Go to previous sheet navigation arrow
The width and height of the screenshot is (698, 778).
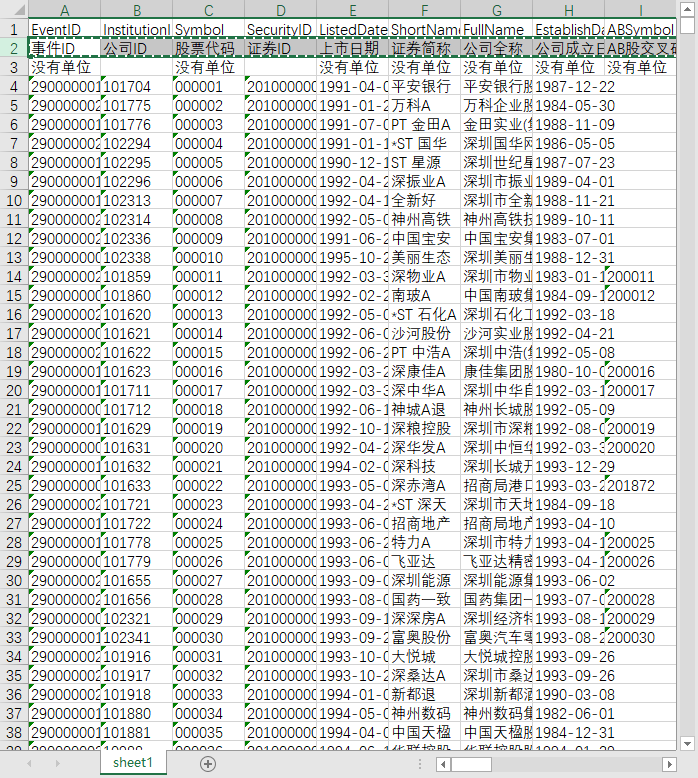(29, 764)
